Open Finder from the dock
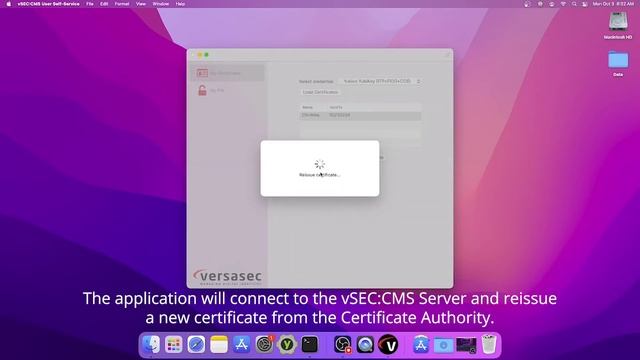 (x=151, y=344)
